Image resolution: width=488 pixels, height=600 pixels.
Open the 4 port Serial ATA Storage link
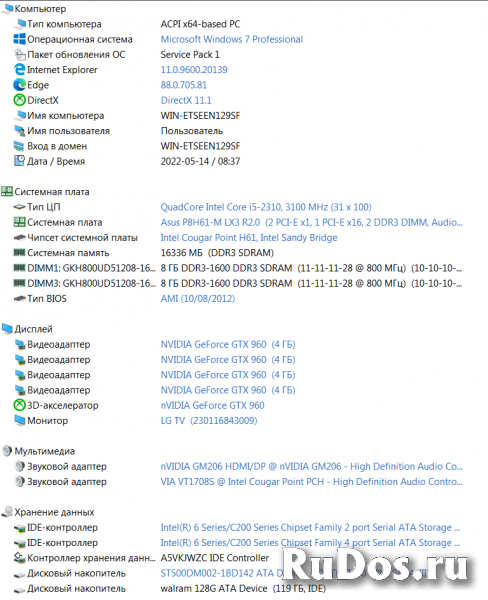click(x=310, y=543)
